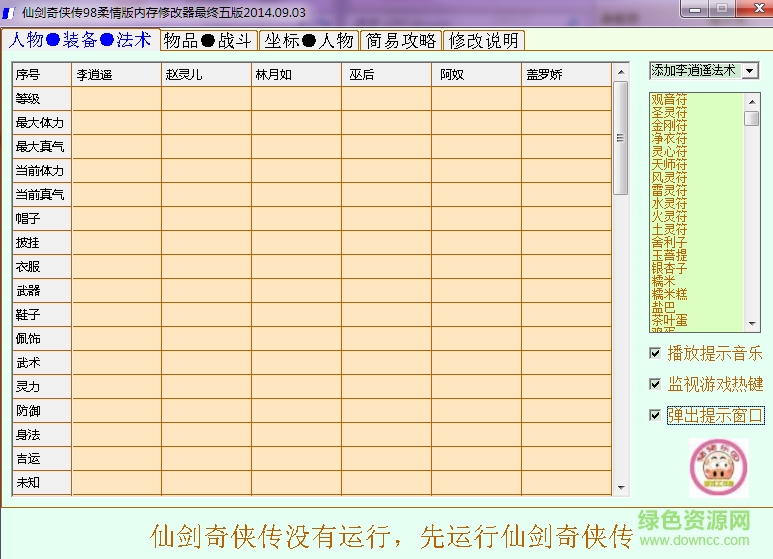This screenshot has height=559, width=773.
Task: Select 玉菩提 in the item list
Action: pyautogui.click(x=669, y=255)
